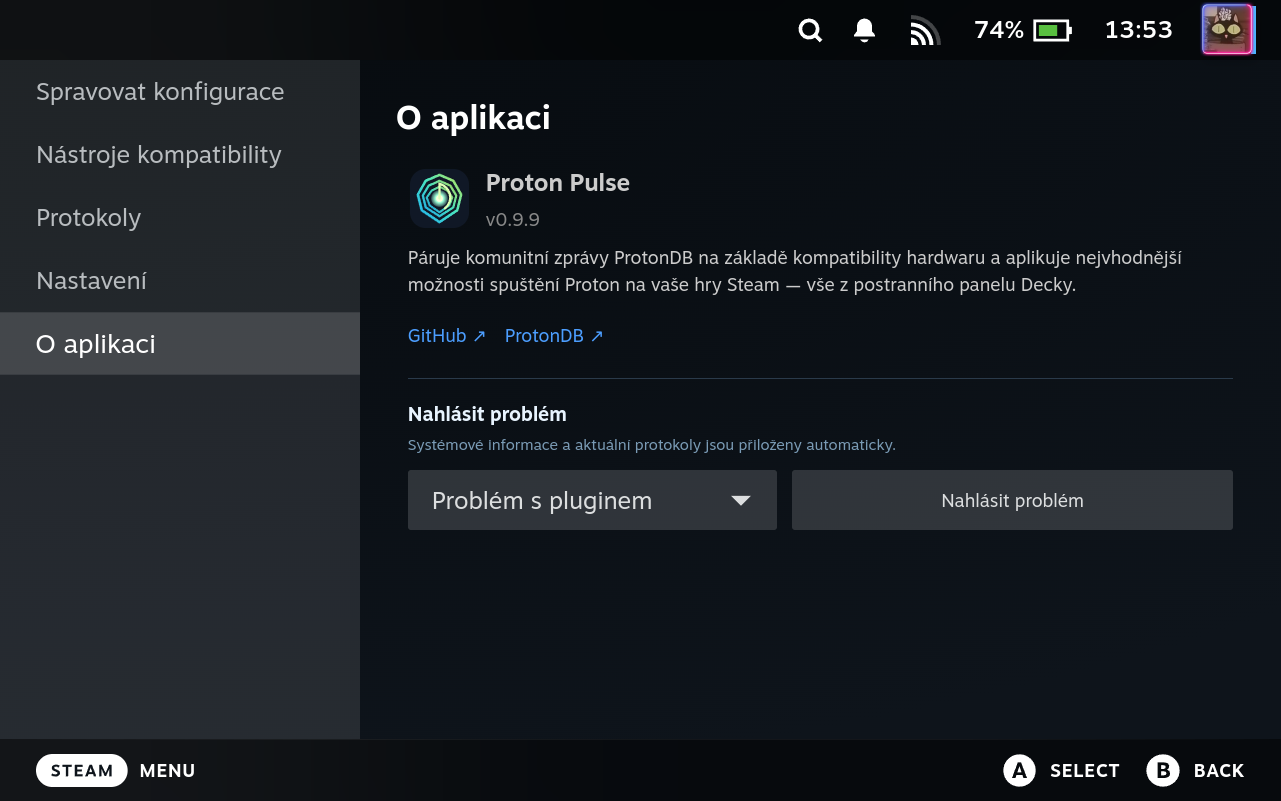
Task: Click the clock showing 13:53
Action: click(x=1138, y=30)
